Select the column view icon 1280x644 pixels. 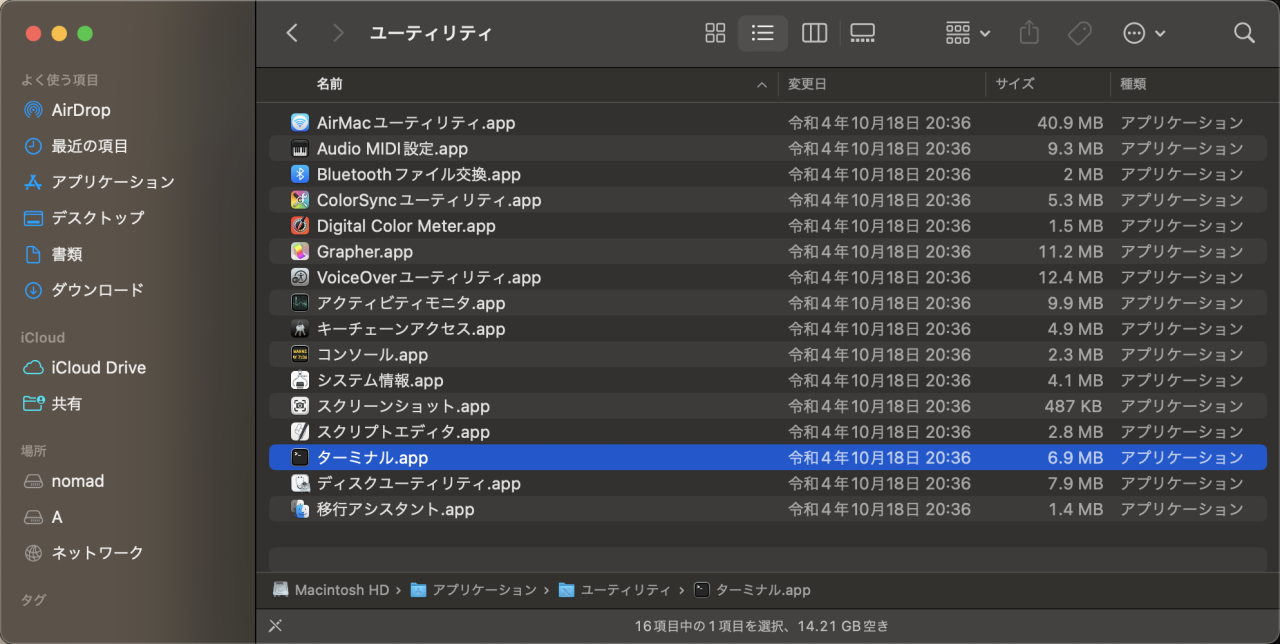click(x=814, y=33)
